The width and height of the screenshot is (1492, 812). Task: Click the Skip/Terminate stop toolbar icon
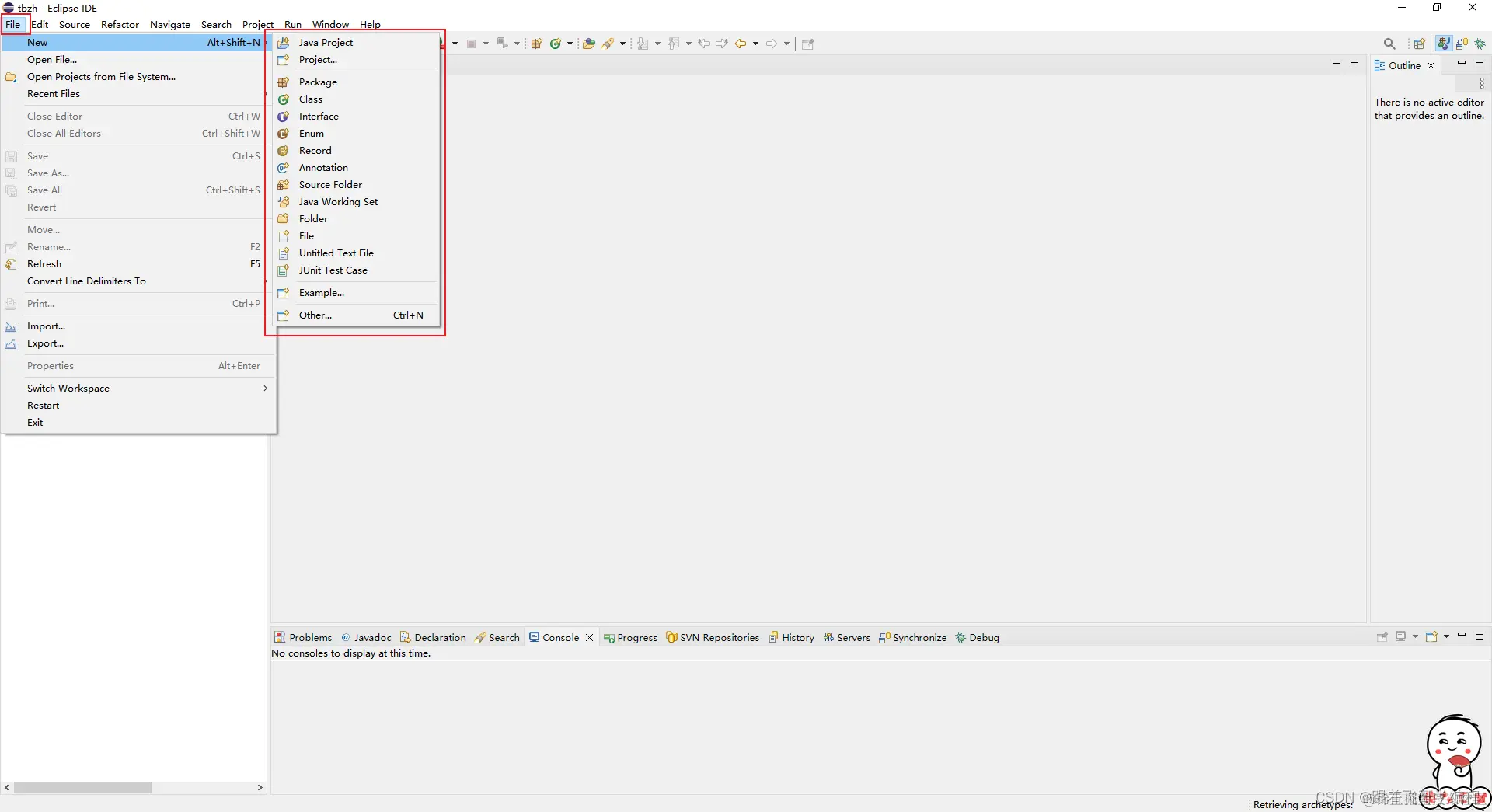471,44
